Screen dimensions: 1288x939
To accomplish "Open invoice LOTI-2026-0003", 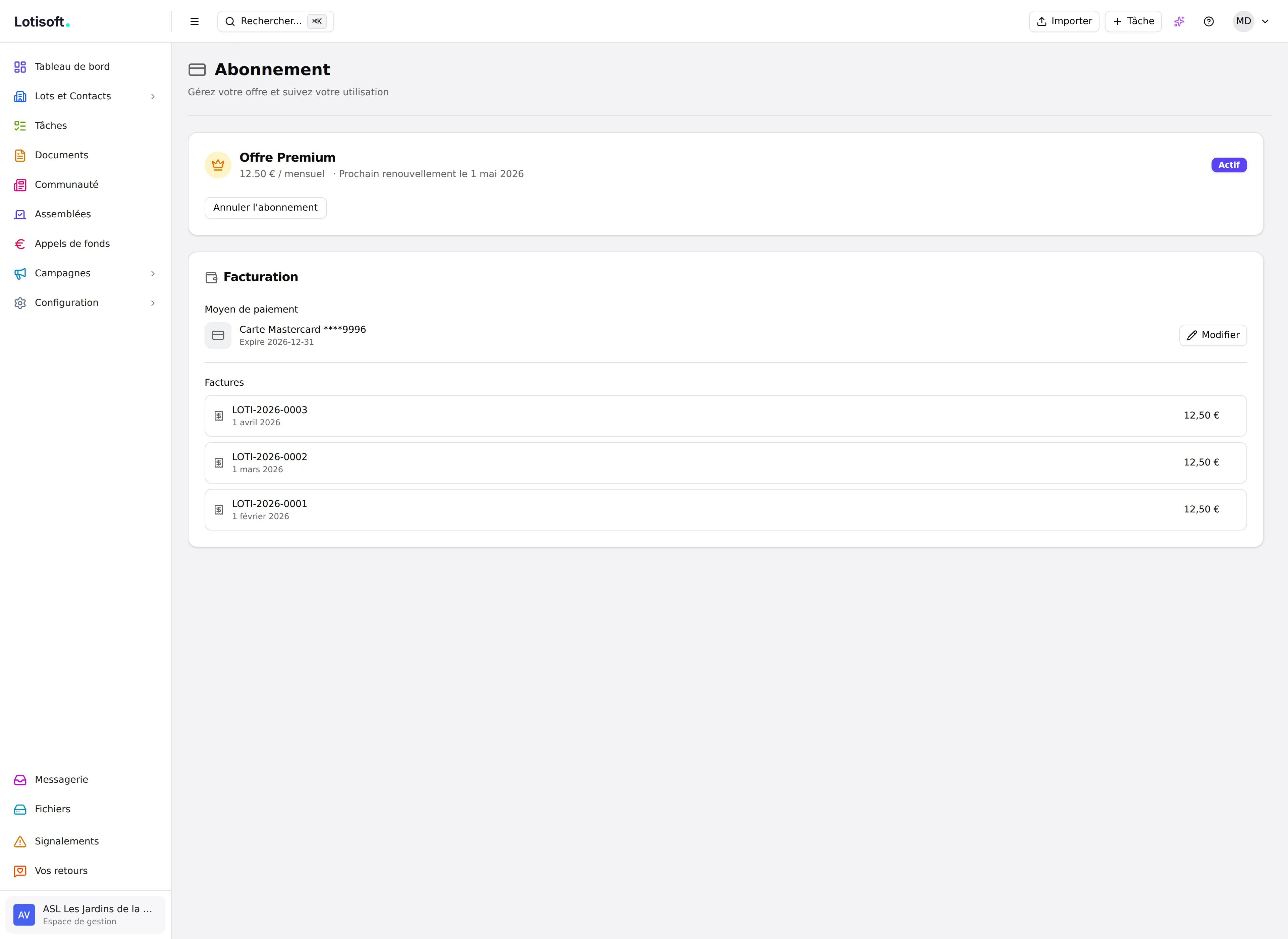I will 726,416.
